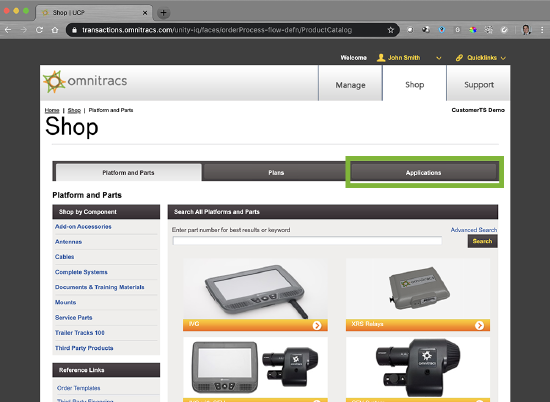
Task: Click the John Smith user icon
Action: point(381,58)
